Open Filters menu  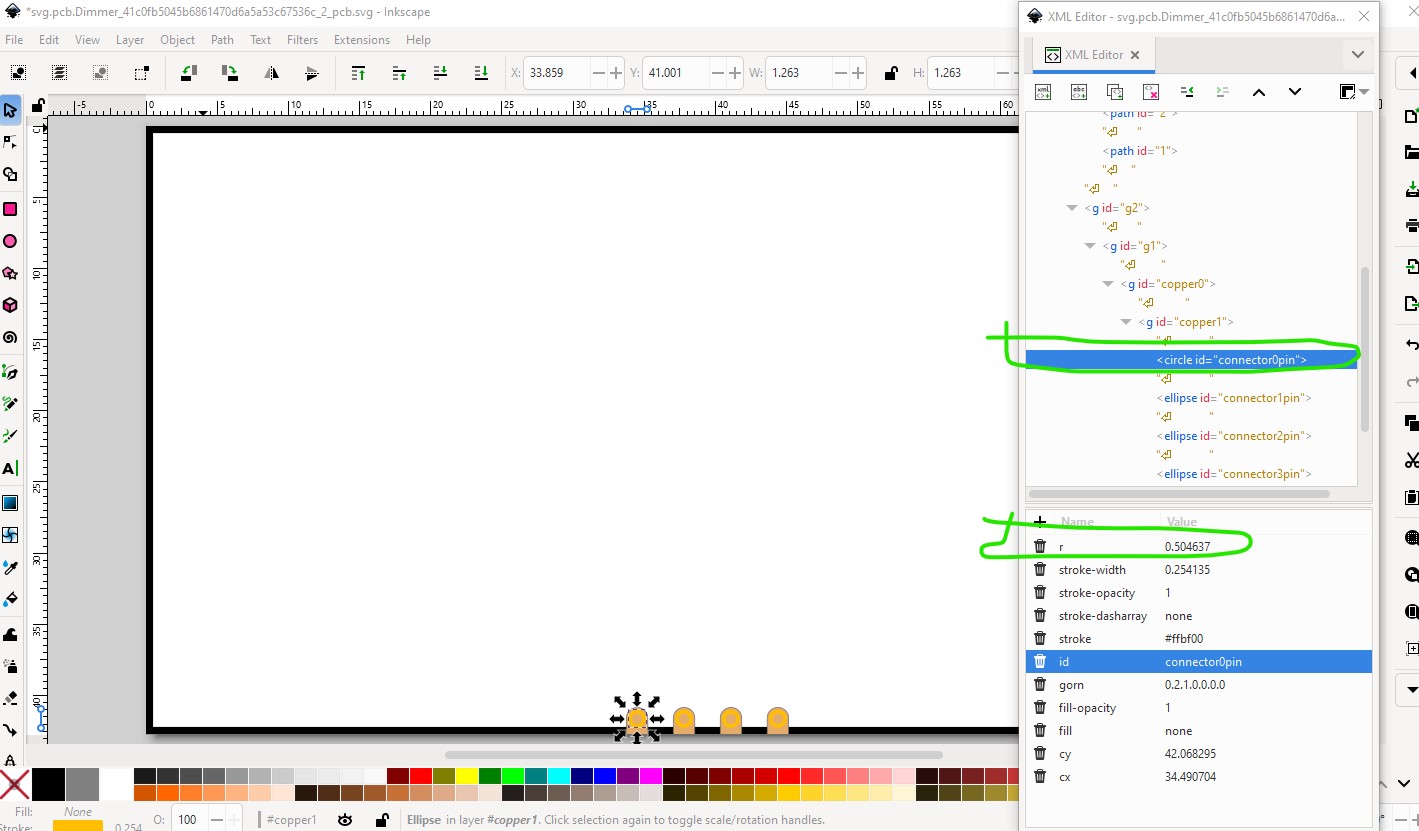pyautogui.click(x=302, y=40)
